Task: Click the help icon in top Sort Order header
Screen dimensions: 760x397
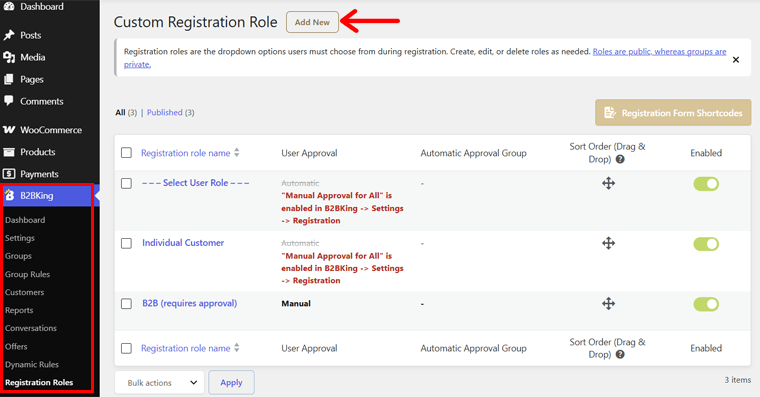Action: point(620,159)
